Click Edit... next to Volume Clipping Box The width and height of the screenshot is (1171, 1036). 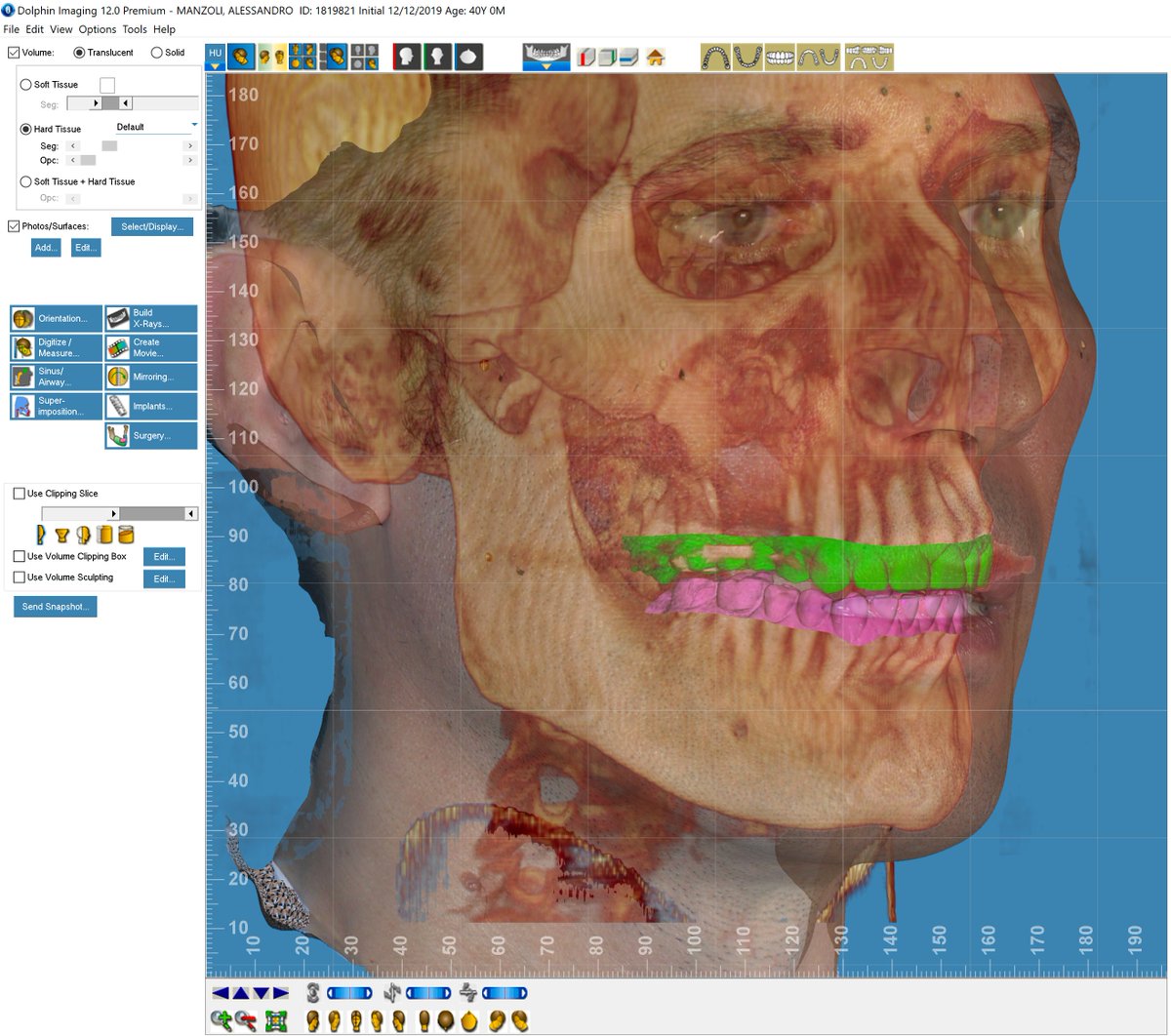(x=164, y=557)
